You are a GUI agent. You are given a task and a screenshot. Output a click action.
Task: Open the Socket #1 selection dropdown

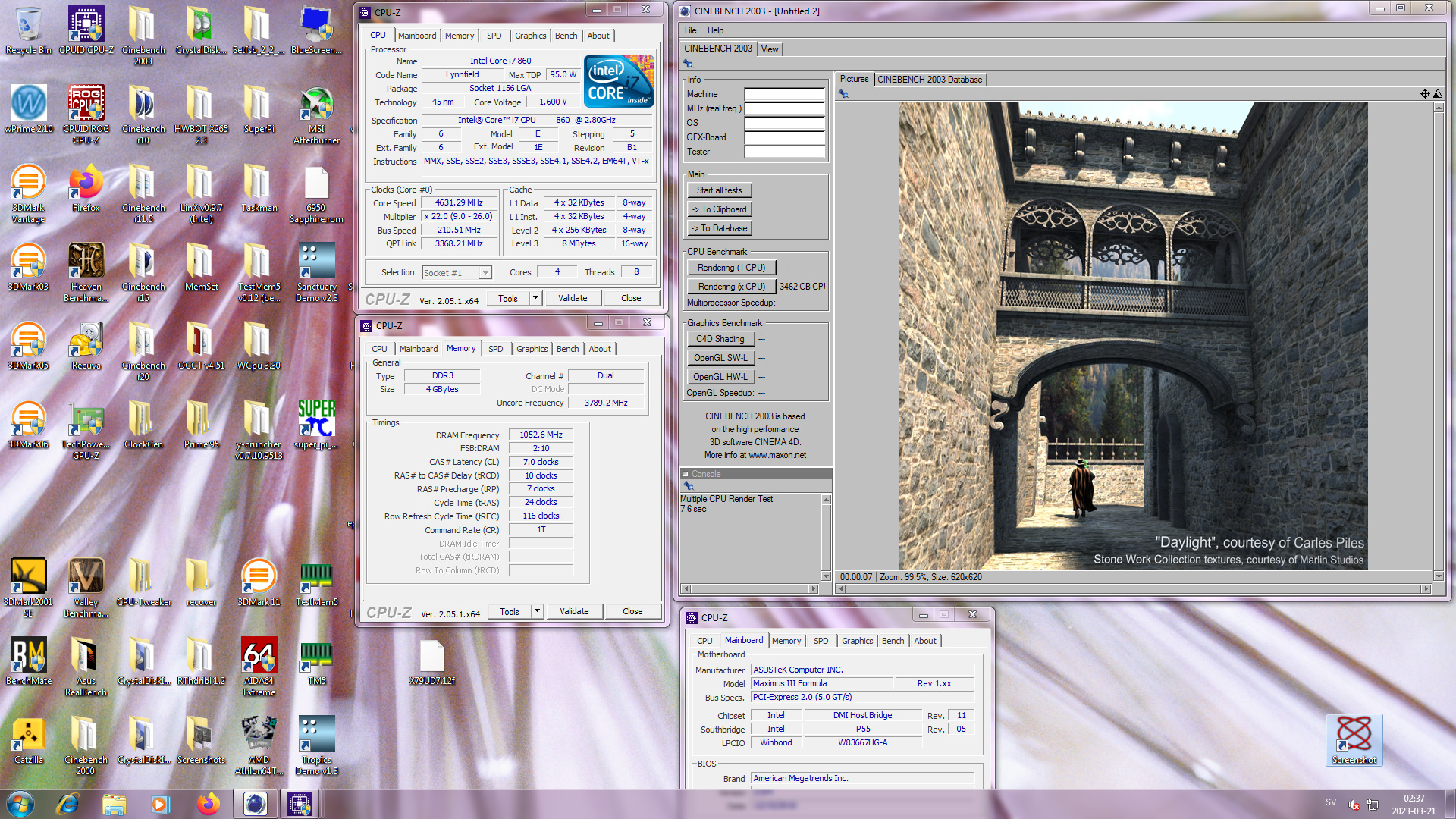point(457,272)
